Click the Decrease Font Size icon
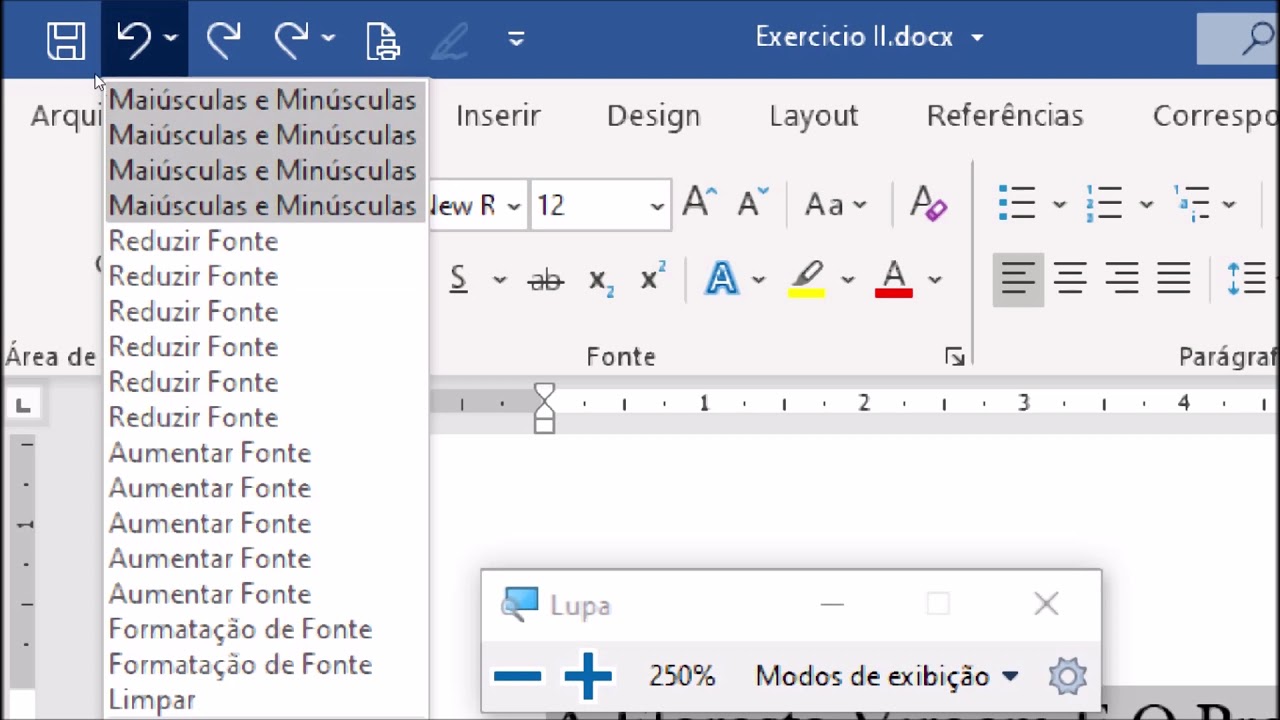This screenshot has height=720, width=1280. 752,203
